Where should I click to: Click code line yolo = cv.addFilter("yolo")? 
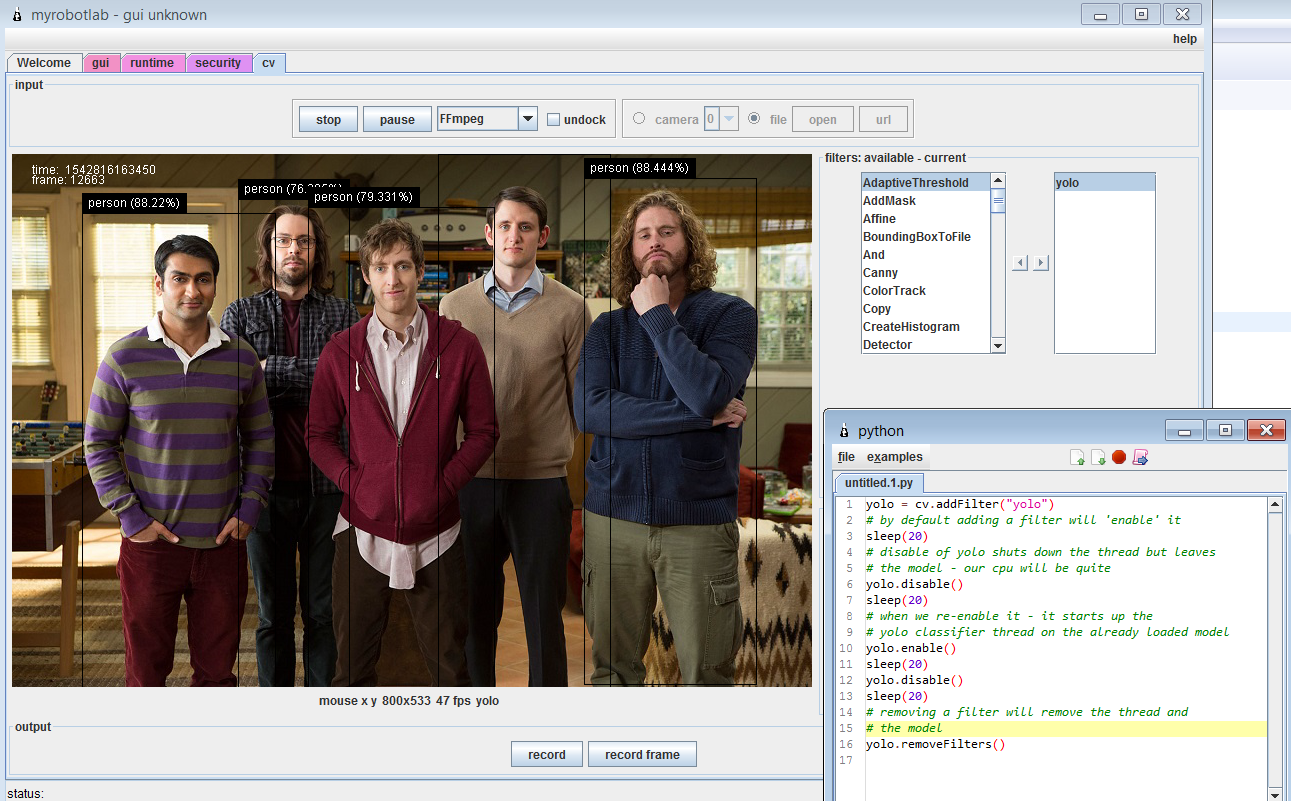[960, 504]
